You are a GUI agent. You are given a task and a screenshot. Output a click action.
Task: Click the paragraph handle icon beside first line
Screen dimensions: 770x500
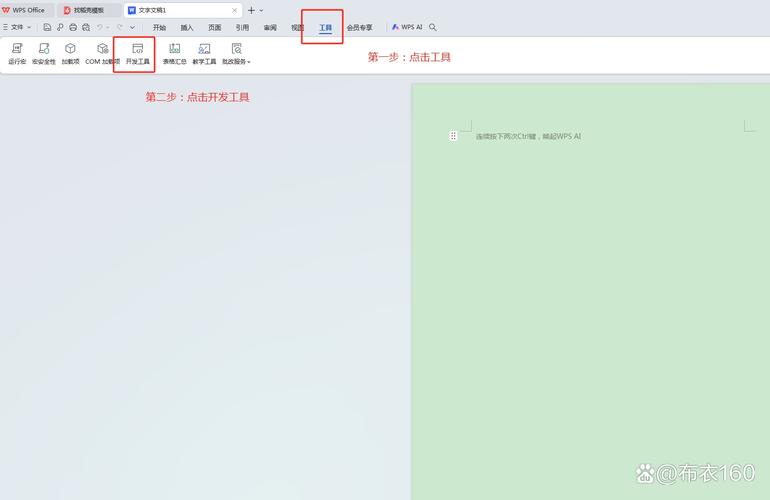(x=453, y=136)
